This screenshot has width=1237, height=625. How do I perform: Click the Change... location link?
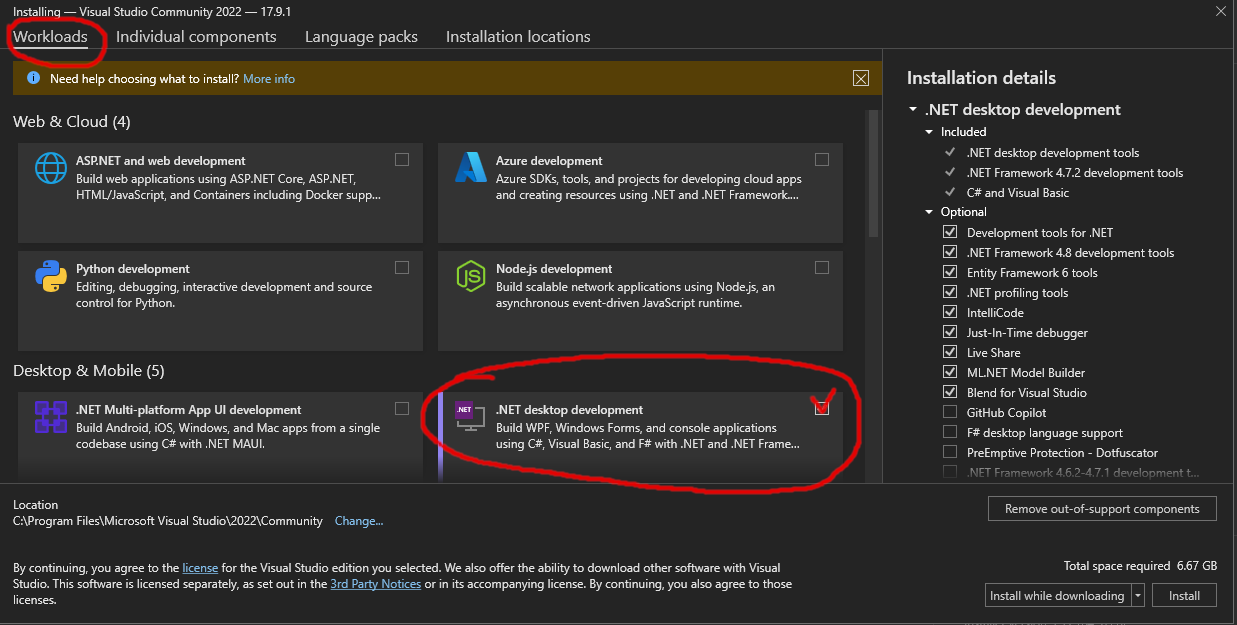point(358,521)
